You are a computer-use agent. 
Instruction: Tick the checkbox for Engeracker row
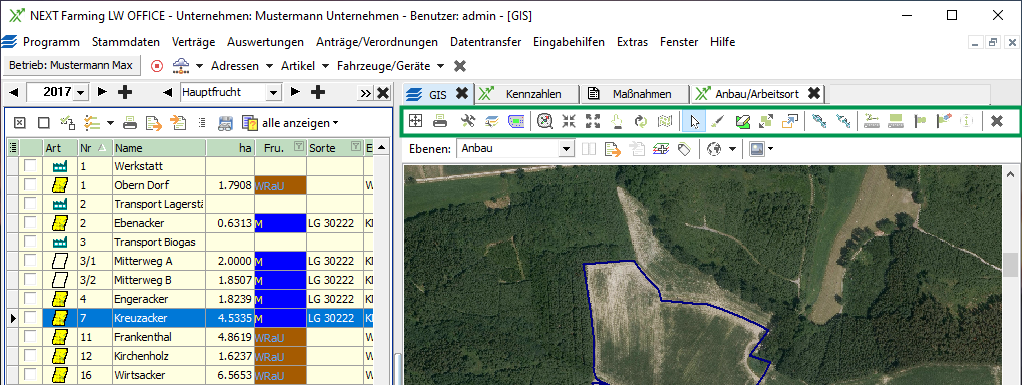click(30, 299)
